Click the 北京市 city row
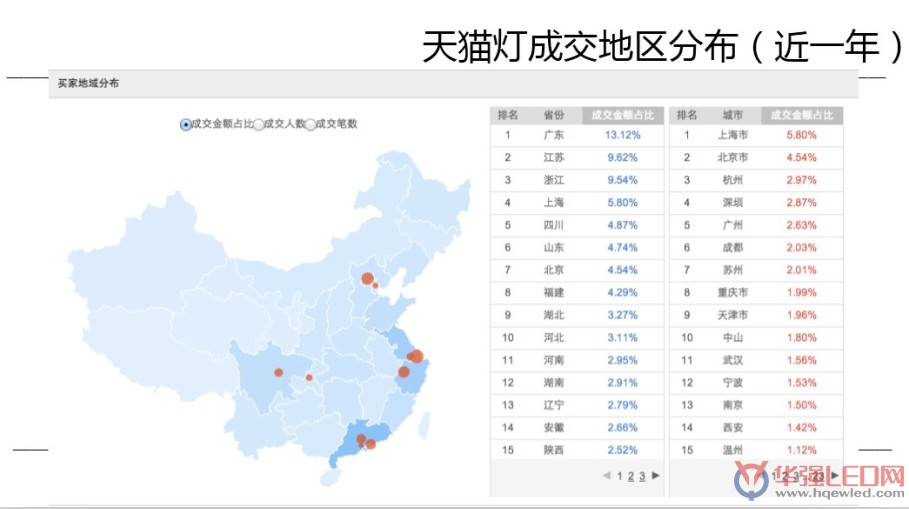The image size is (909, 509). click(756, 158)
